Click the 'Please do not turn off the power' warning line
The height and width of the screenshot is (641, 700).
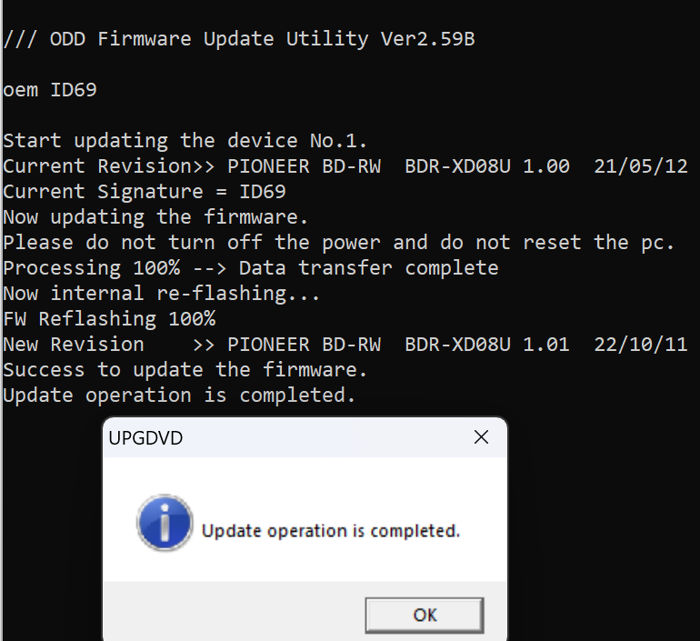[338, 243]
